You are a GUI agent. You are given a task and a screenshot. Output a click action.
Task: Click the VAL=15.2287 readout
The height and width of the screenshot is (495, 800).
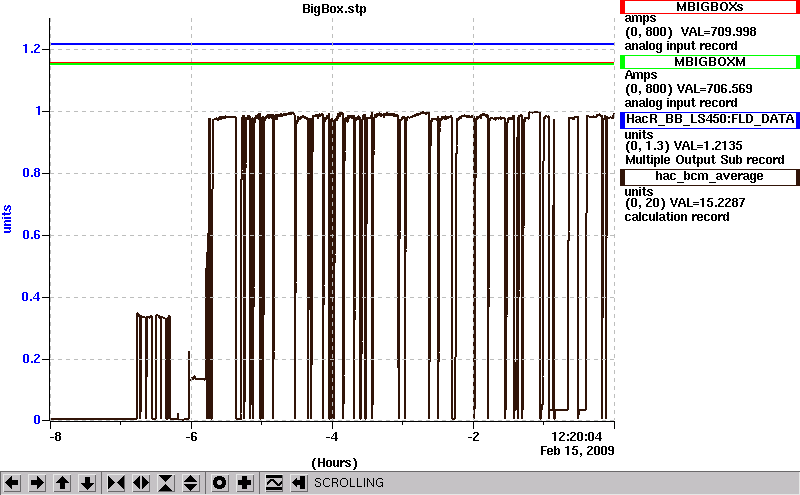[707, 203]
